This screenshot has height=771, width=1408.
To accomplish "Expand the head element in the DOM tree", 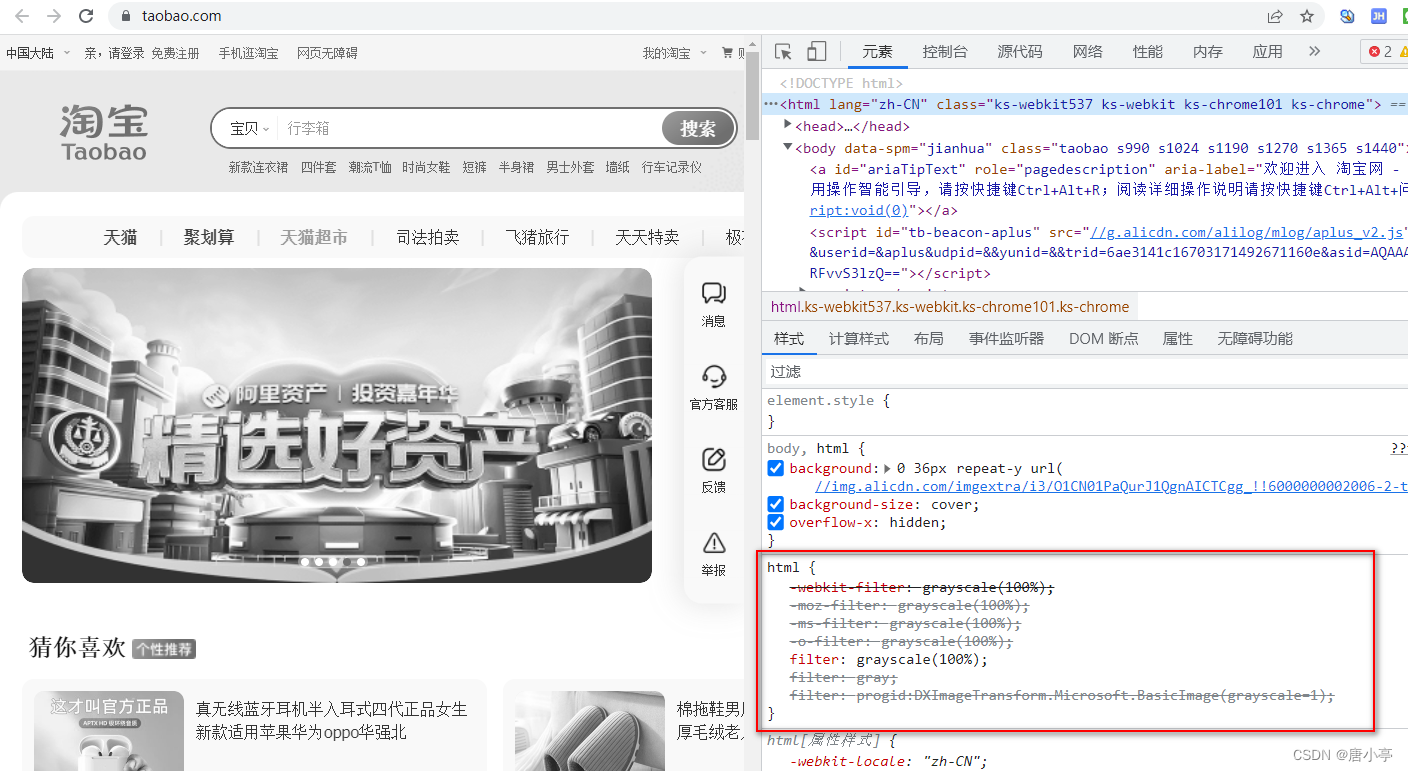I will (x=788, y=126).
